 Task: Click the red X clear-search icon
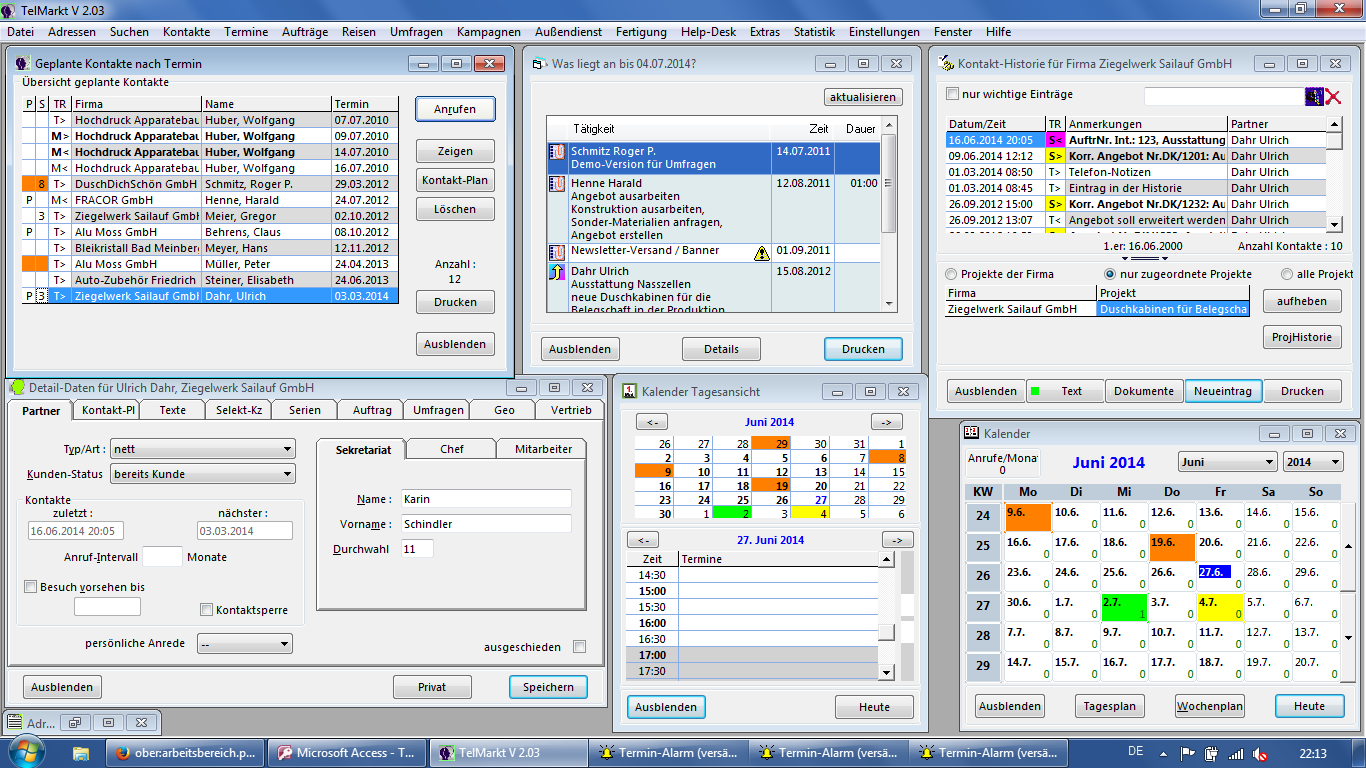click(1332, 96)
